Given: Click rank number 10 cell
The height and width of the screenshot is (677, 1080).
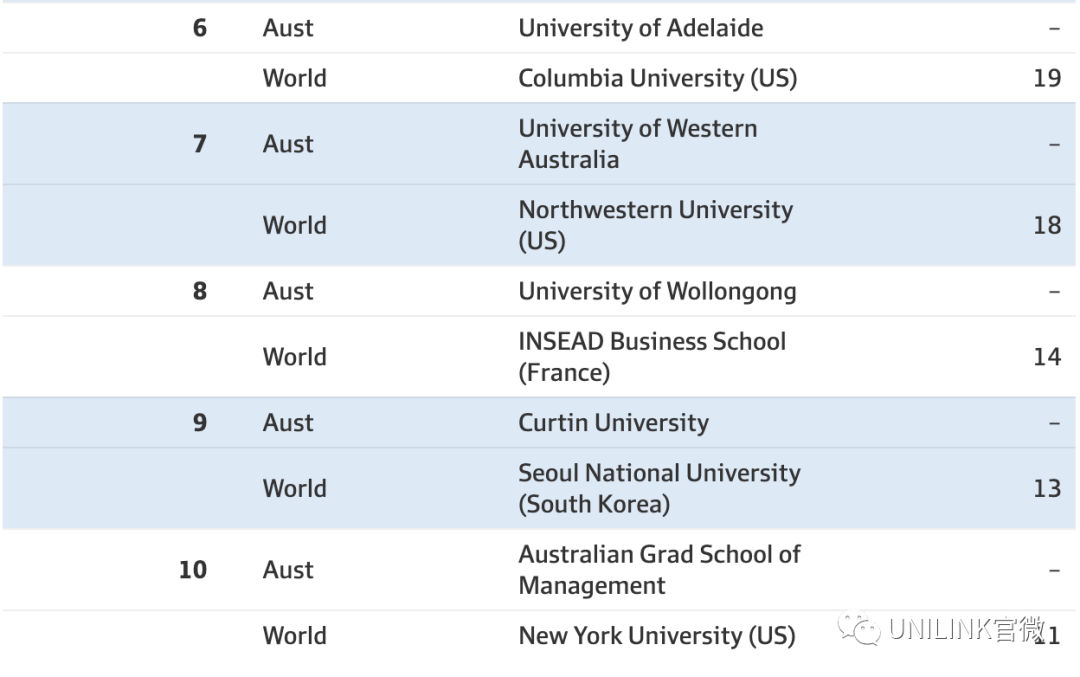Looking at the screenshot, I should pyautogui.click(x=193, y=570).
